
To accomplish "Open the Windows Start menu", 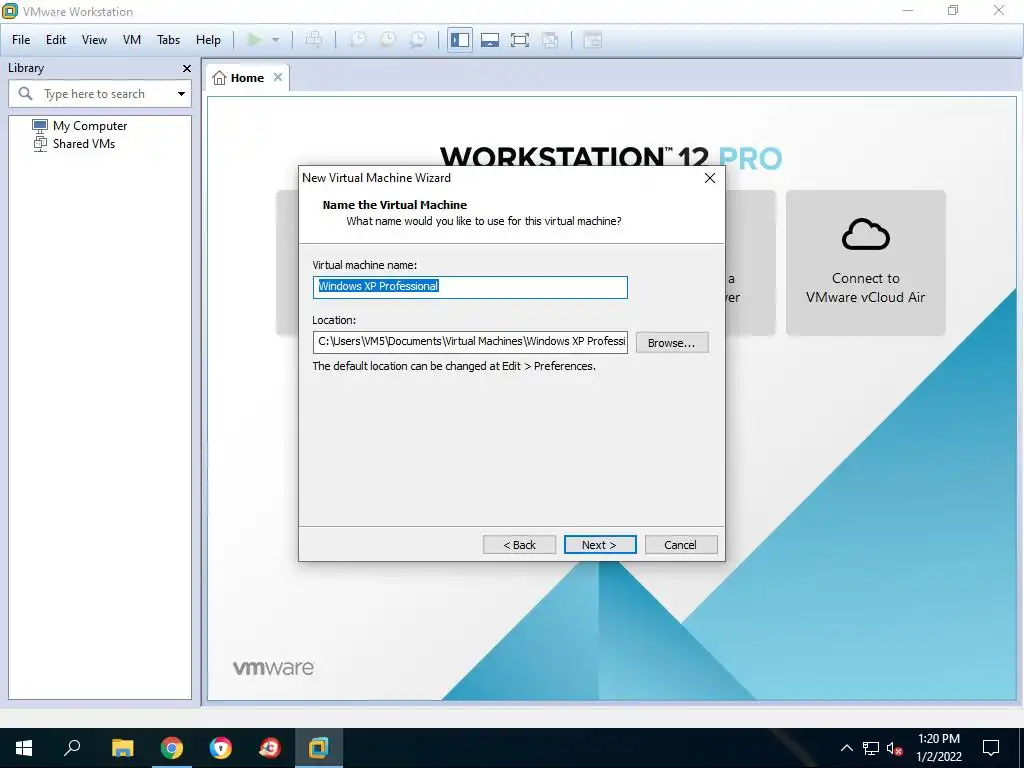I will pyautogui.click(x=24, y=748).
